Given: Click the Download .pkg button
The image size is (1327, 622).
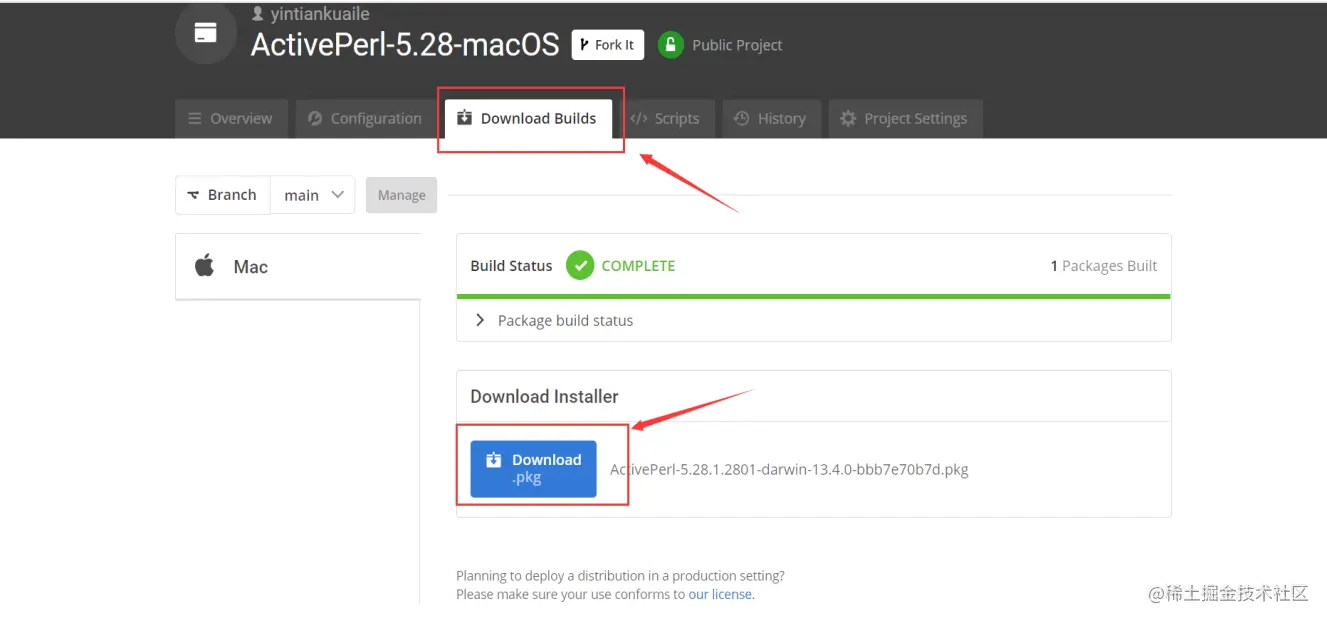Looking at the screenshot, I should pos(534,469).
